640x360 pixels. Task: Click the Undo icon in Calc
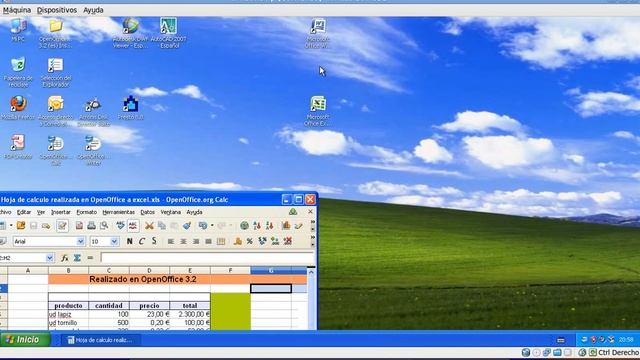(x=202, y=225)
